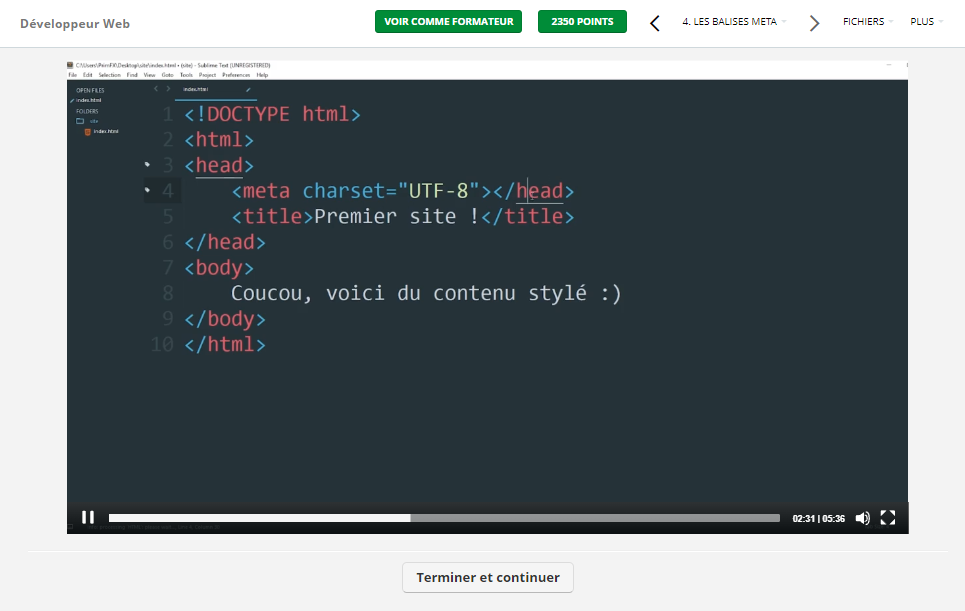Image resolution: width=965 pixels, height=611 pixels.
Task: Click Voir comme formateur button
Action: click(448, 22)
